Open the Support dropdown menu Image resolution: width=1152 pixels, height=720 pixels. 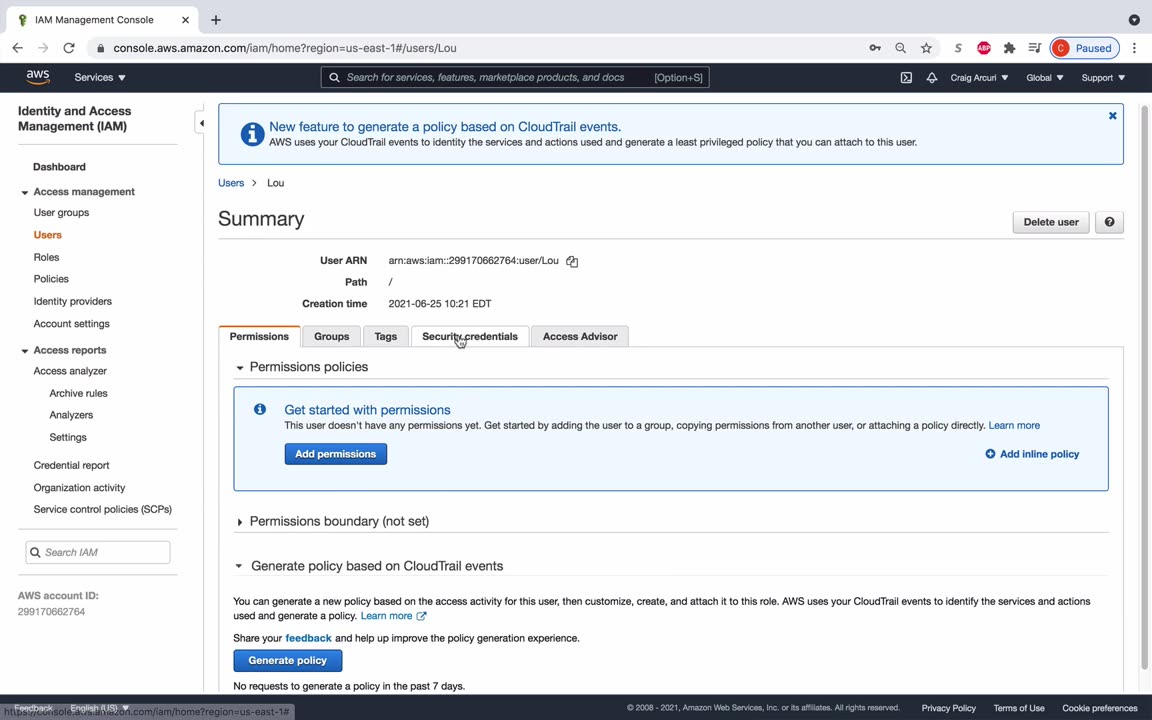[1103, 77]
